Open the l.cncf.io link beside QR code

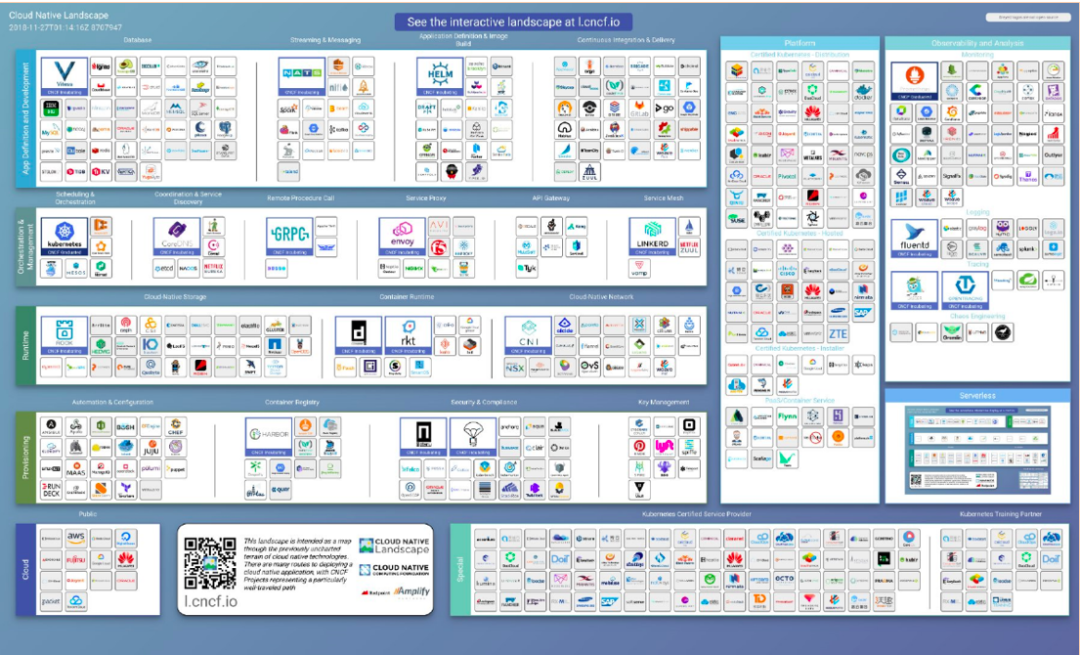click(x=211, y=601)
